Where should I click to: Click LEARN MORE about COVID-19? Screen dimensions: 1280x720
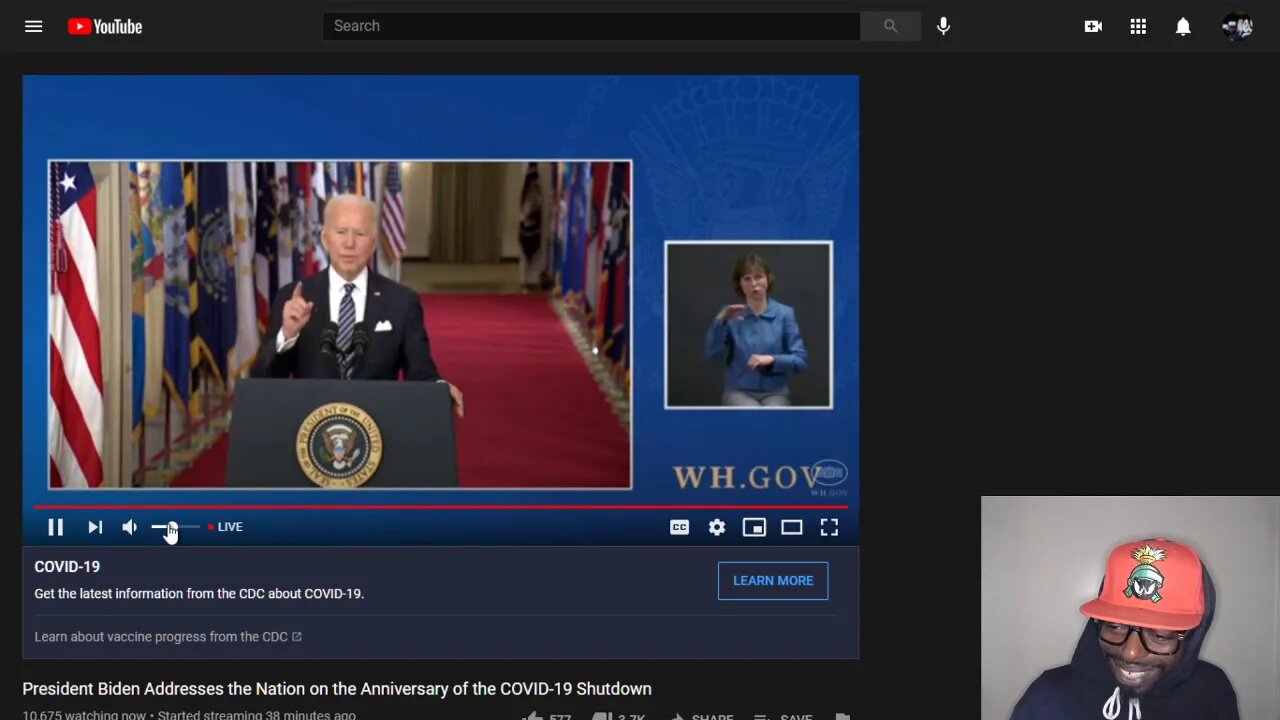coord(773,580)
